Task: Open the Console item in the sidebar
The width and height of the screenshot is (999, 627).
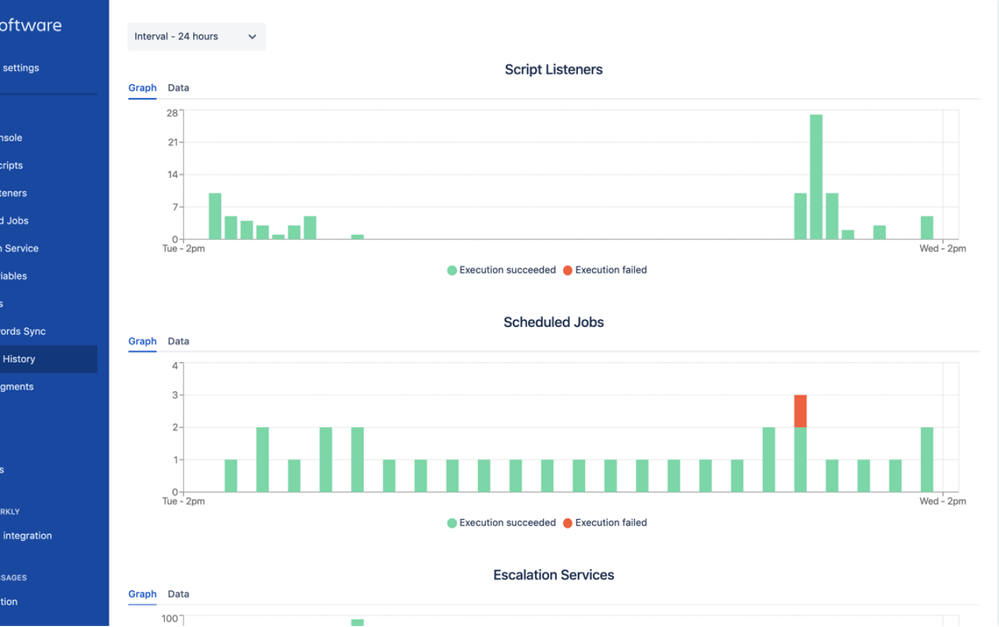Action: point(11,138)
